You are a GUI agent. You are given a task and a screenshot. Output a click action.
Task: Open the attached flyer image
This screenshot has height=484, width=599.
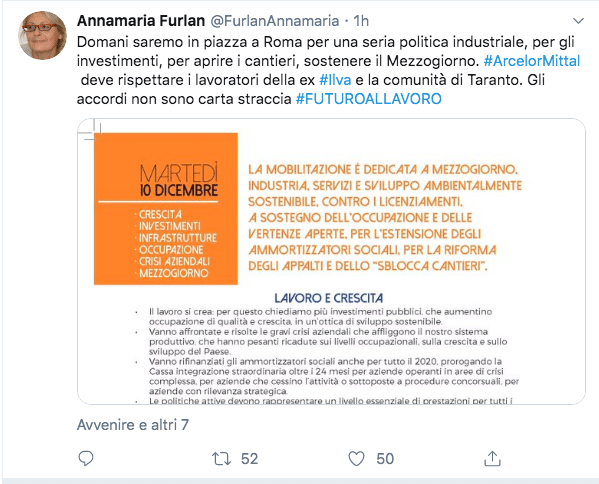331,261
